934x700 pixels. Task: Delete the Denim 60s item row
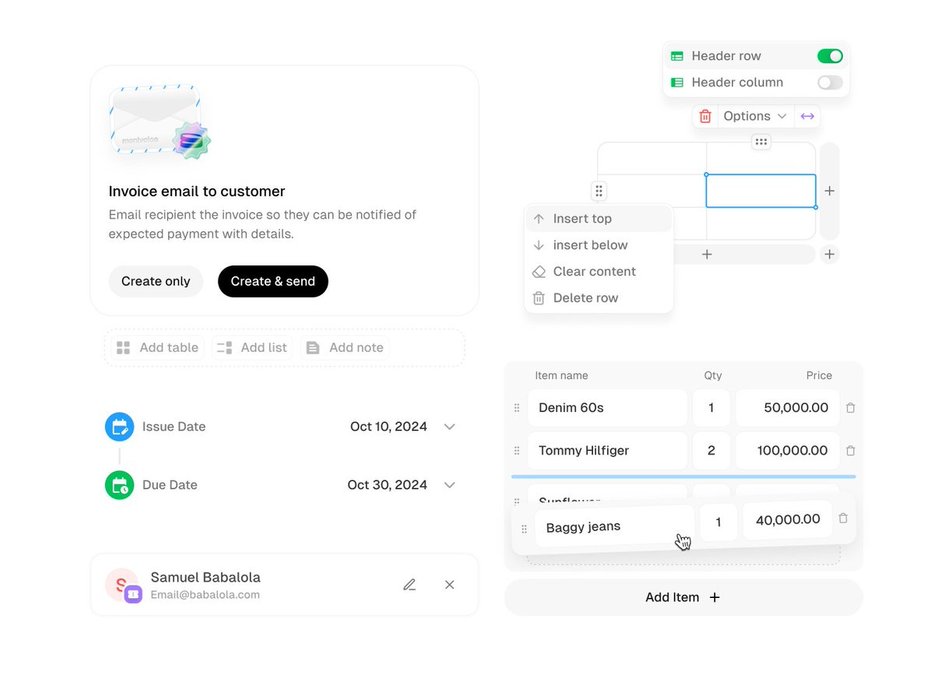[851, 408]
